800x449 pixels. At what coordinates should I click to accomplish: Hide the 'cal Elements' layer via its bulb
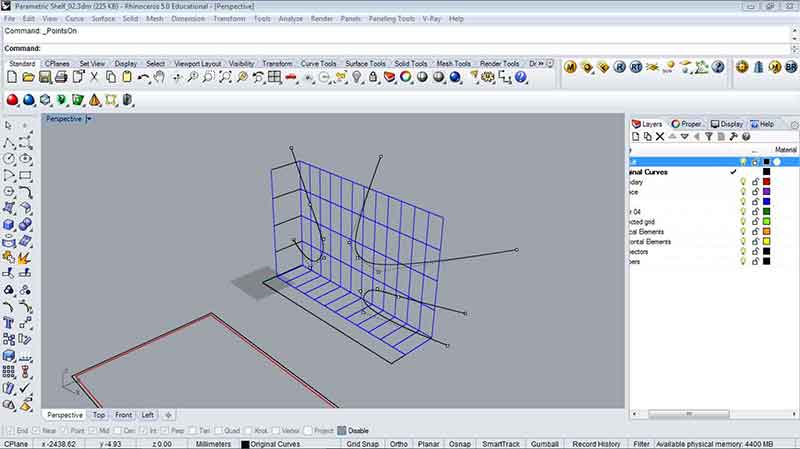(743, 232)
